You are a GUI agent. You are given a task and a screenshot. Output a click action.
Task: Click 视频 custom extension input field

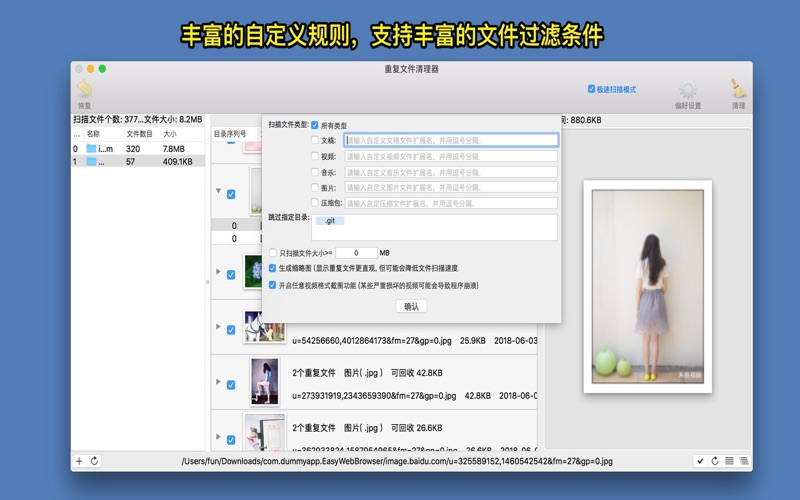coord(451,156)
